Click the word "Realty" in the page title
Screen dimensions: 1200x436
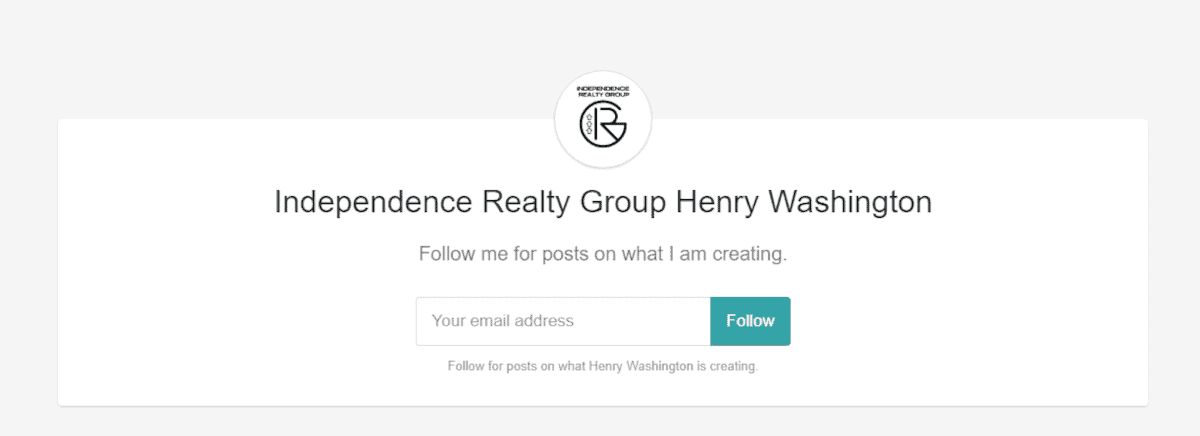coord(526,203)
